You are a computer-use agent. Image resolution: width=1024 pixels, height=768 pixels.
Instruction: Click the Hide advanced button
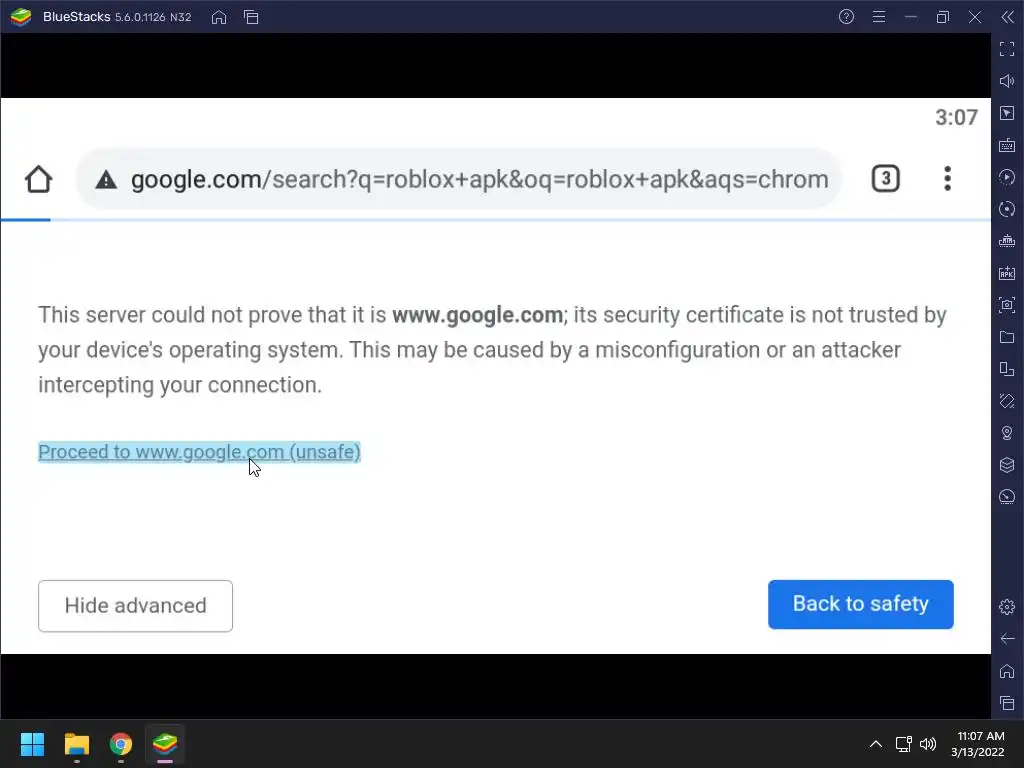pyautogui.click(x=135, y=605)
